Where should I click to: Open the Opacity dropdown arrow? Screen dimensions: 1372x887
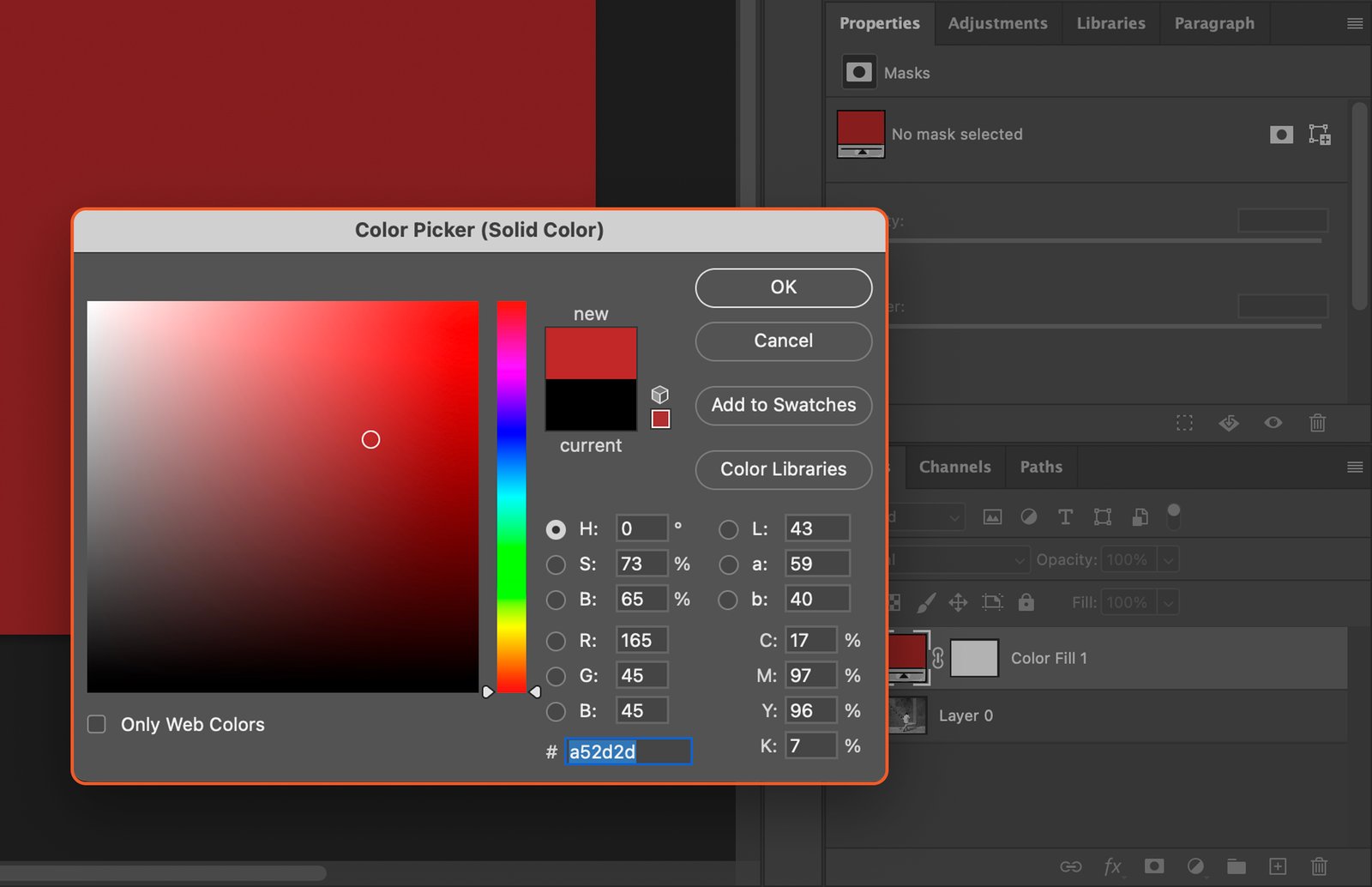point(1167,560)
